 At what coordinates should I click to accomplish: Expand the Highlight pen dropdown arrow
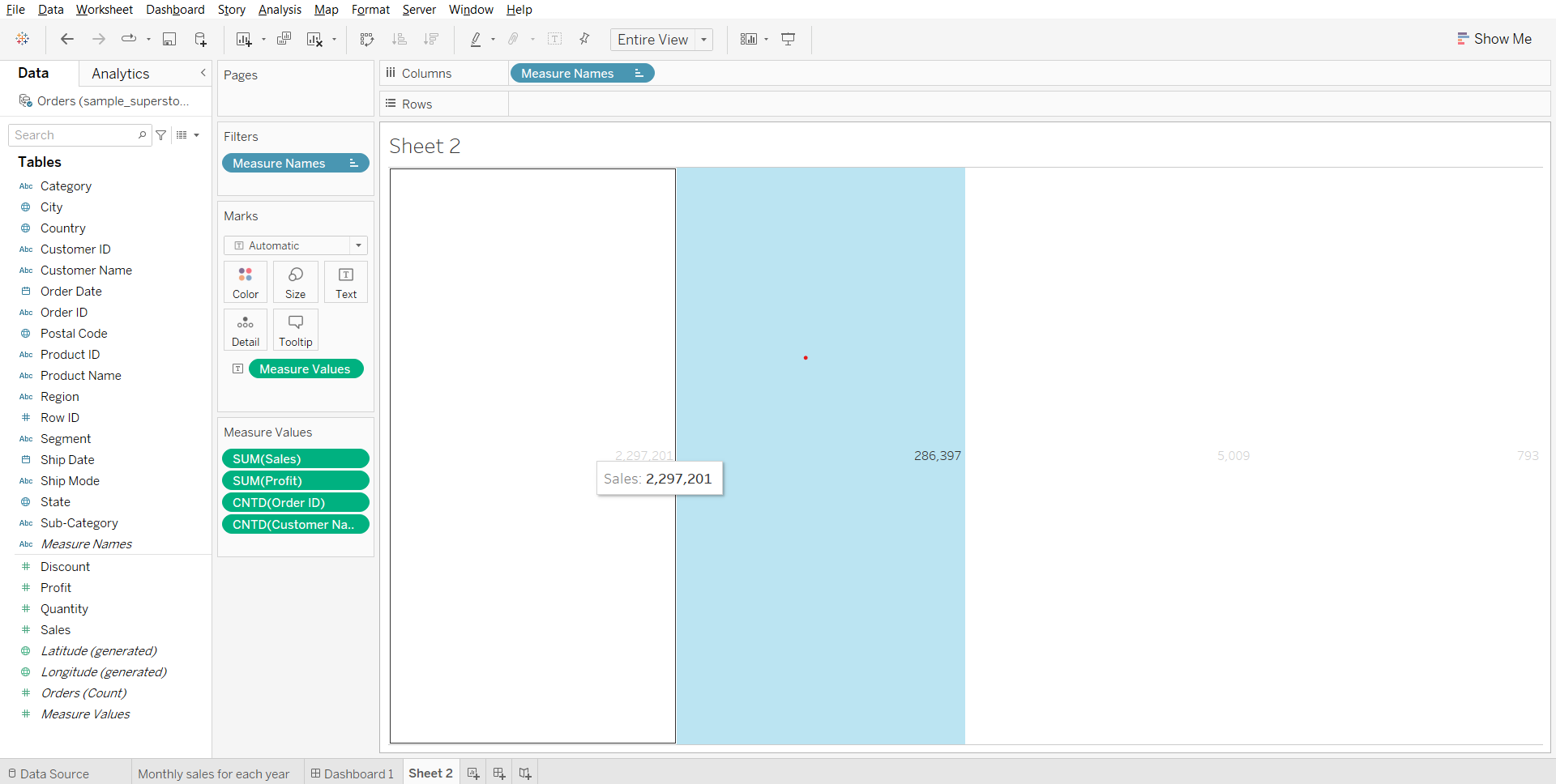tap(493, 40)
